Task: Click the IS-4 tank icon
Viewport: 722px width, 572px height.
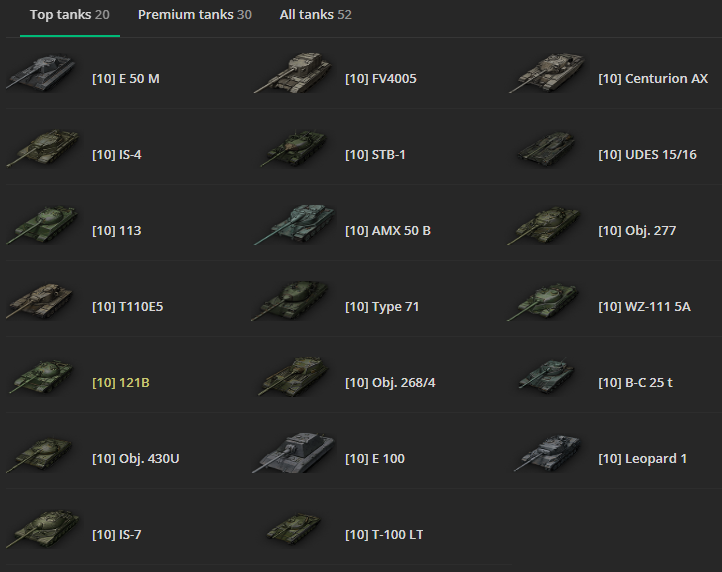Action: 42,148
